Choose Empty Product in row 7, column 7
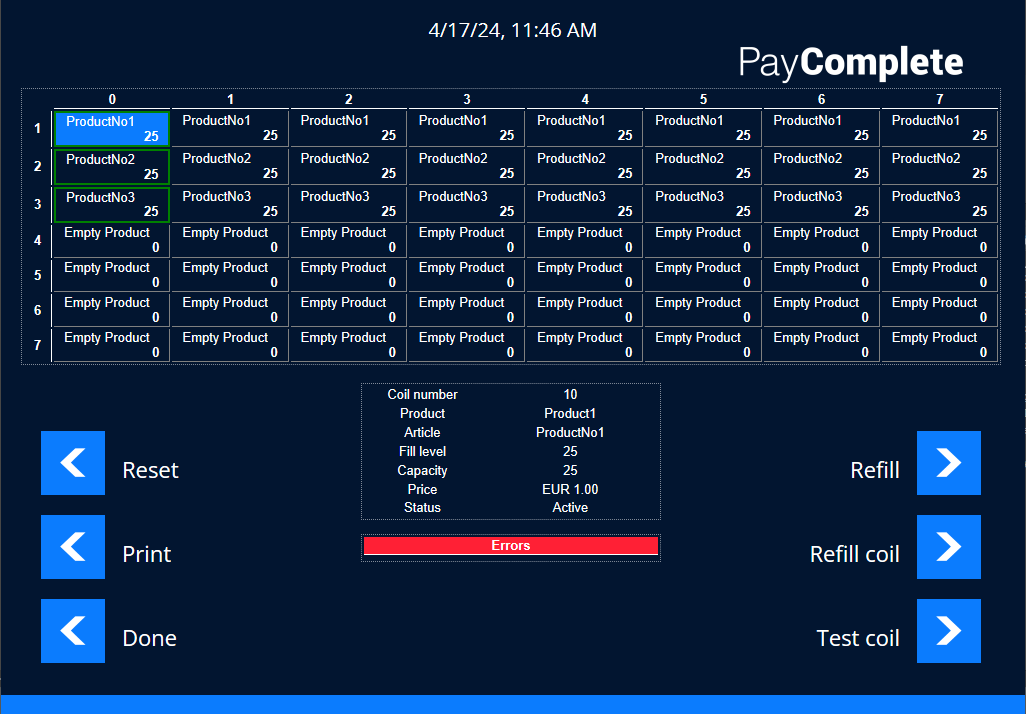 click(x=939, y=346)
